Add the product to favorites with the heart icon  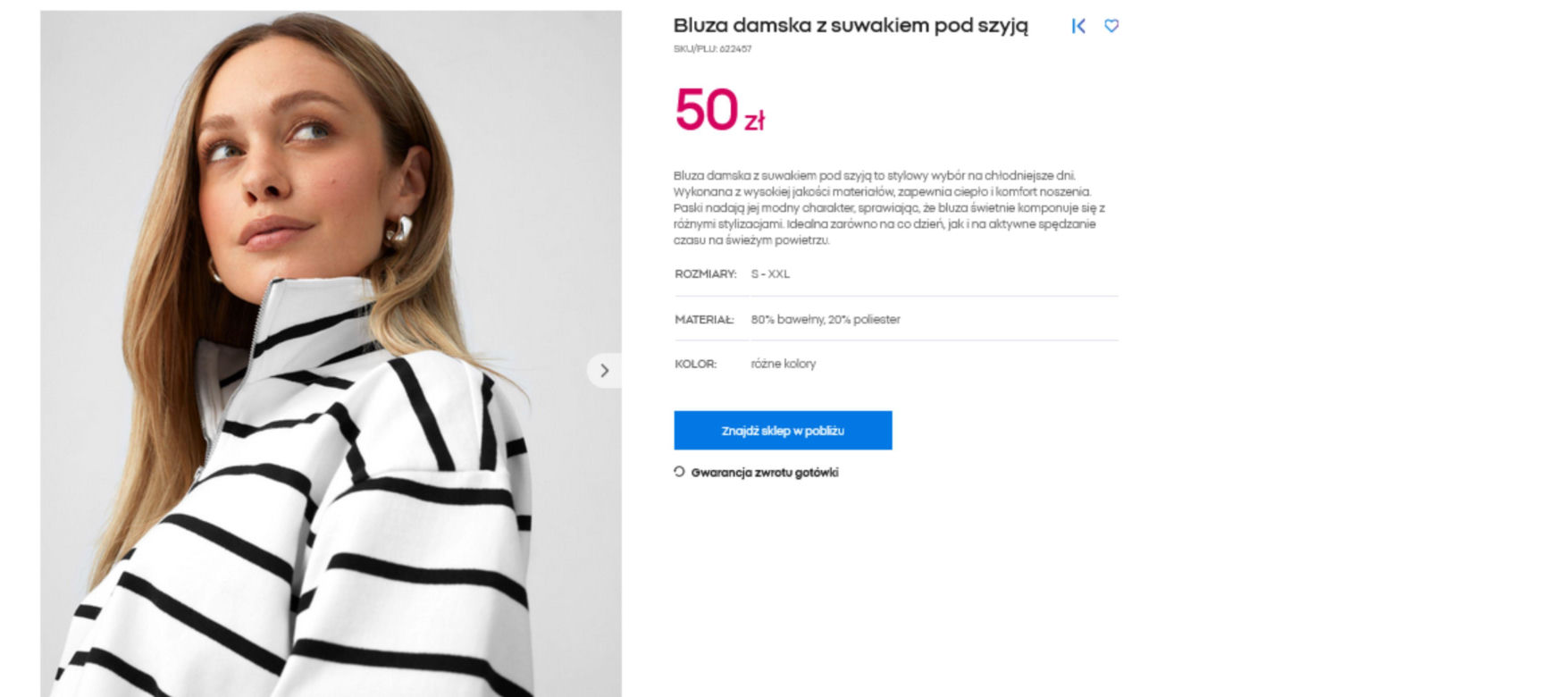[x=1111, y=26]
